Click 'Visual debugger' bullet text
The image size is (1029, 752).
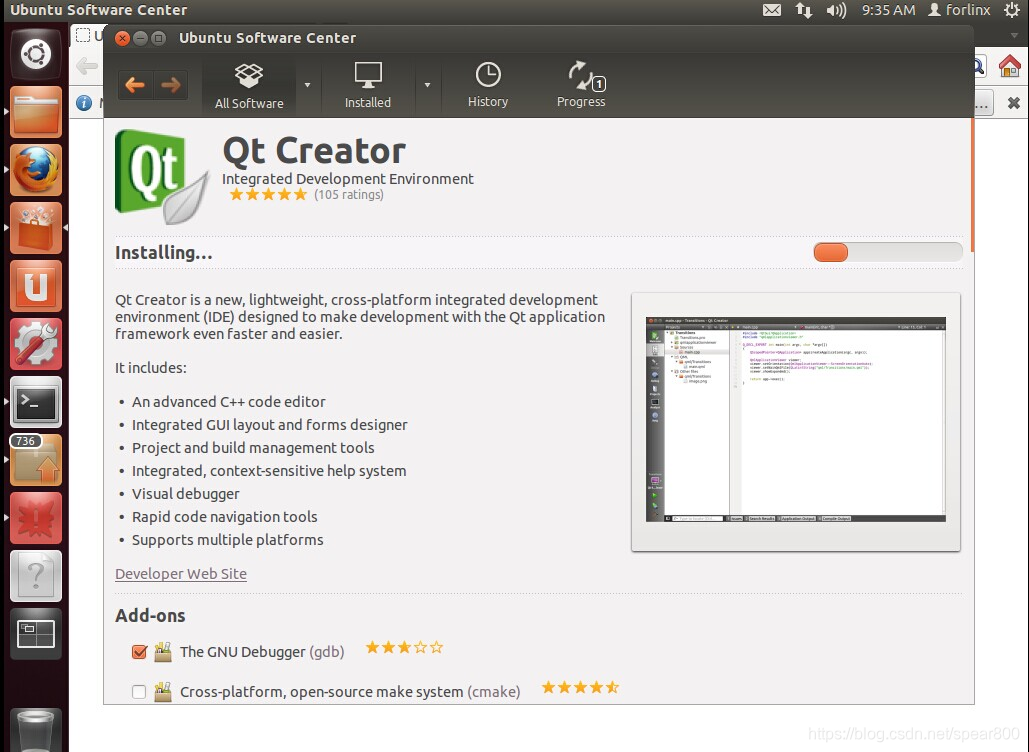click(x=186, y=493)
